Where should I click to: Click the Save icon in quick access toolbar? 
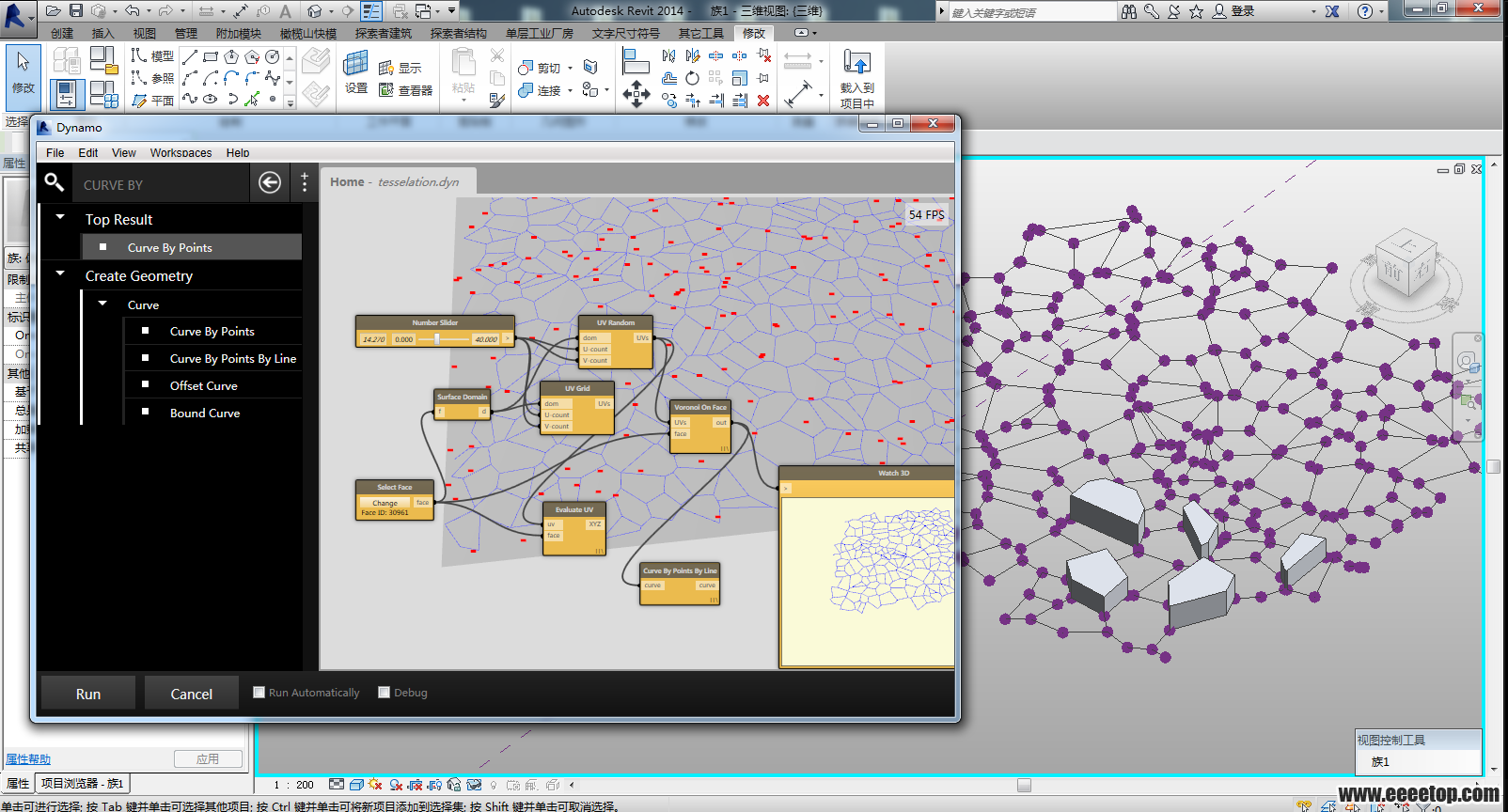click(76, 11)
